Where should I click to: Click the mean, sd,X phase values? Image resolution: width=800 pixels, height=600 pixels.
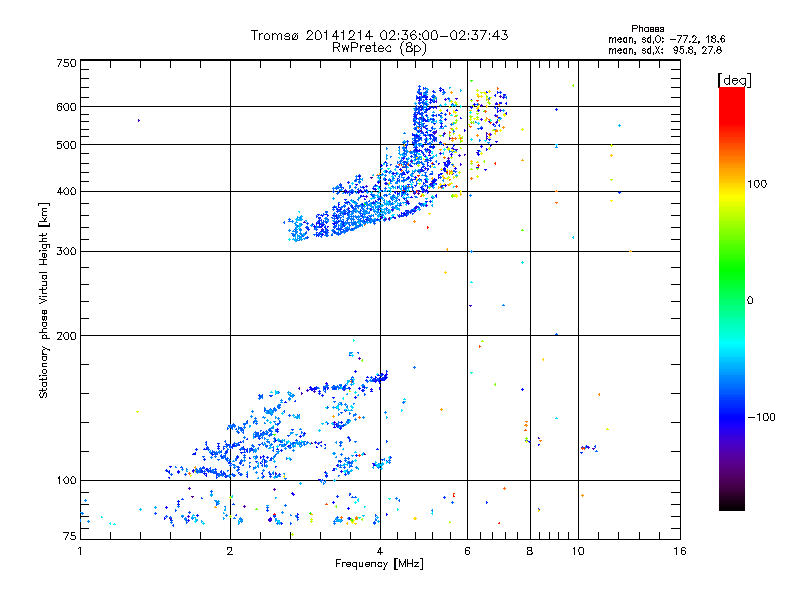(x=665, y=50)
